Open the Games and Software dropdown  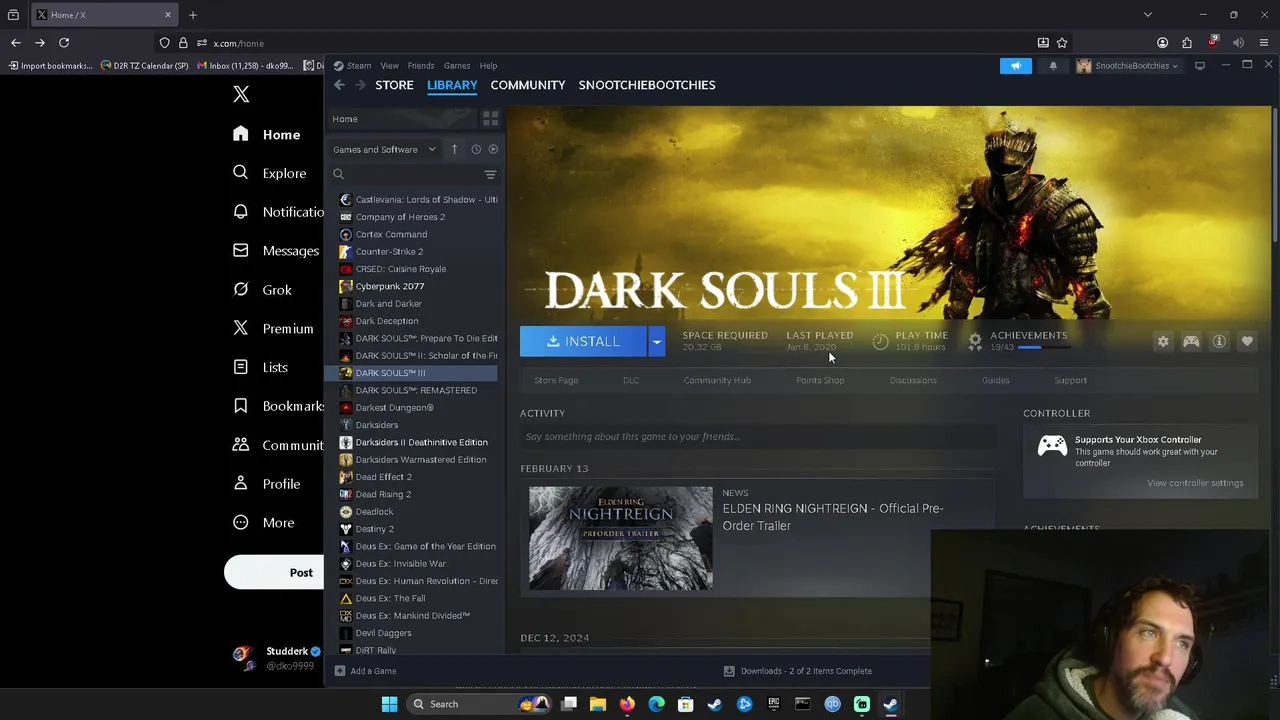coord(385,149)
